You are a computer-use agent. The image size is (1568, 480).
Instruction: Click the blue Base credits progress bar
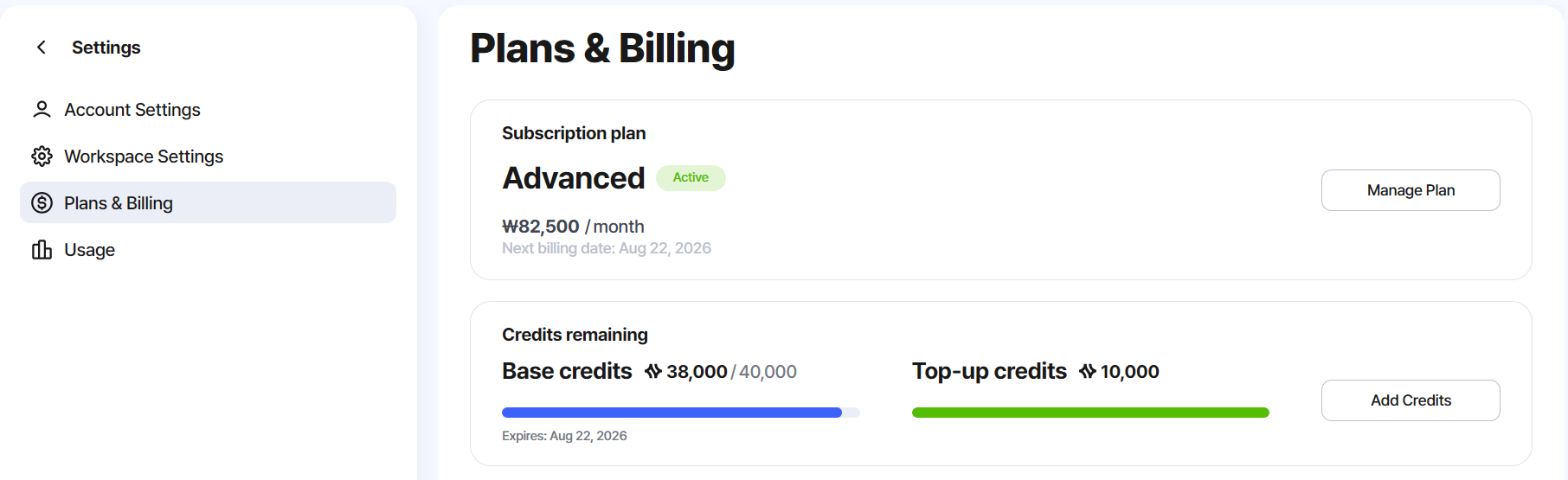click(x=681, y=413)
